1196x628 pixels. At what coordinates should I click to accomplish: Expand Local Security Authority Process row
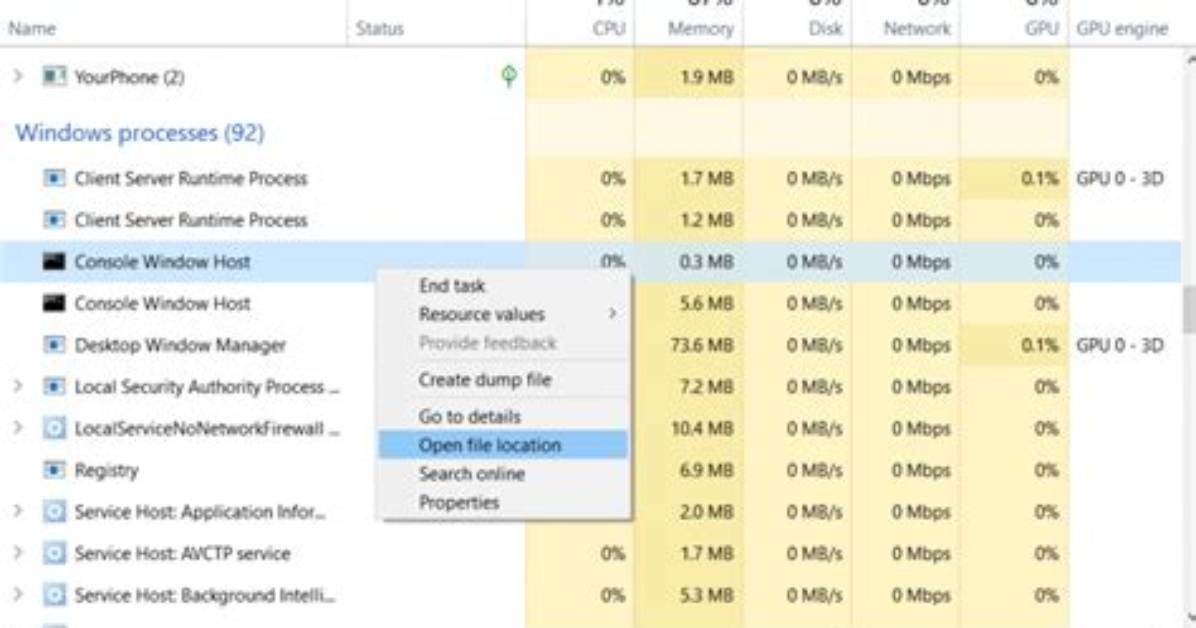click(18, 386)
